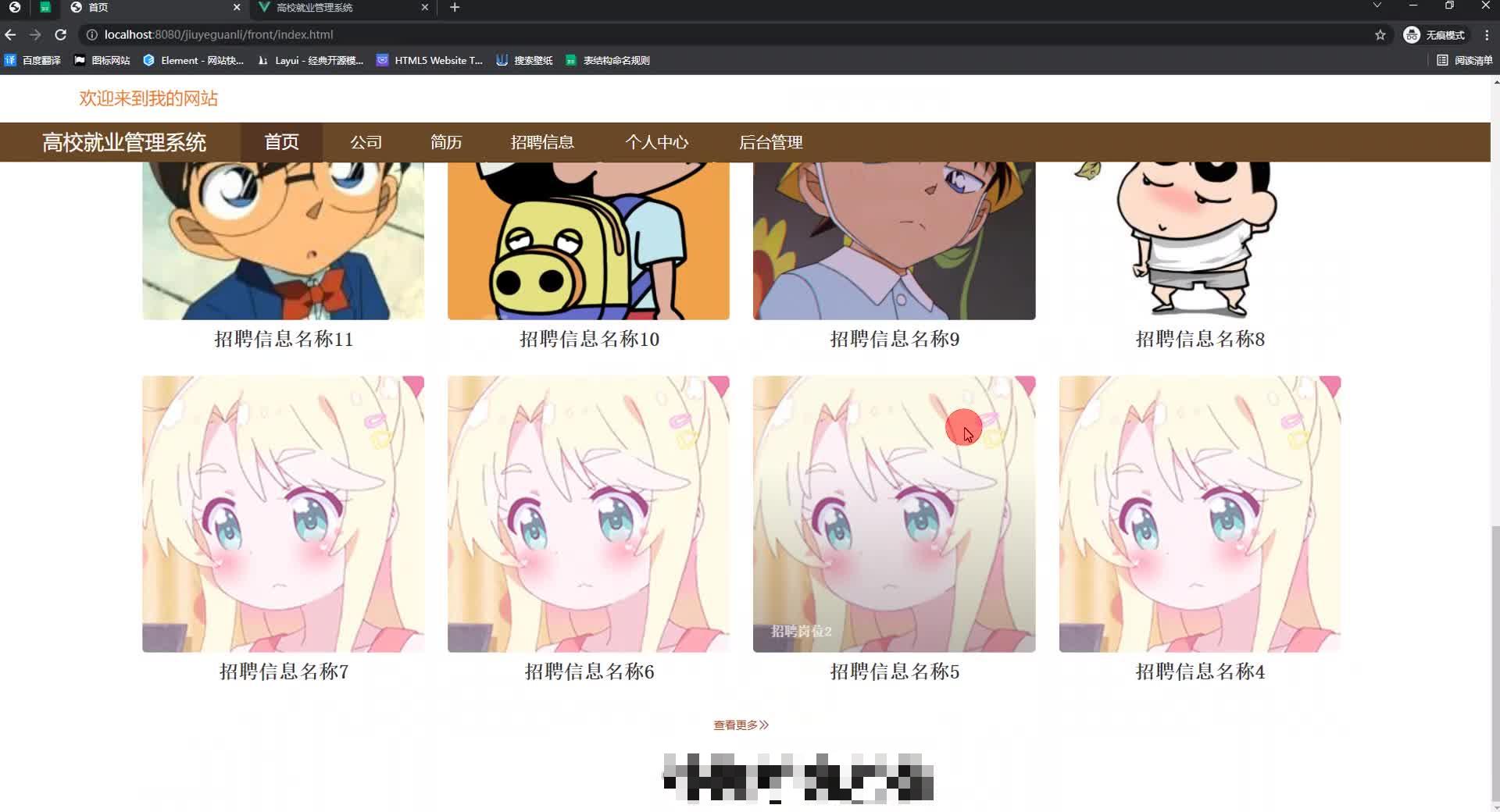Image resolution: width=1500 pixels, height=812 pixels.
Task: Click the 招聘信息名称9 title text
Action: coord(895,339)
